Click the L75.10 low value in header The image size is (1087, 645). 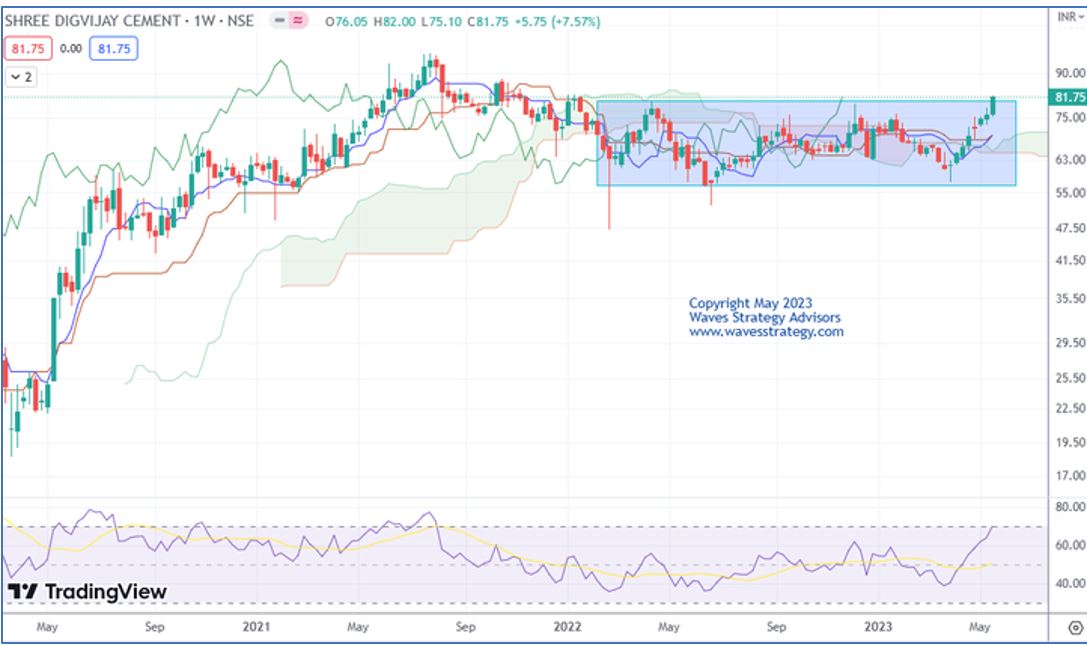[x=442, y=22]
